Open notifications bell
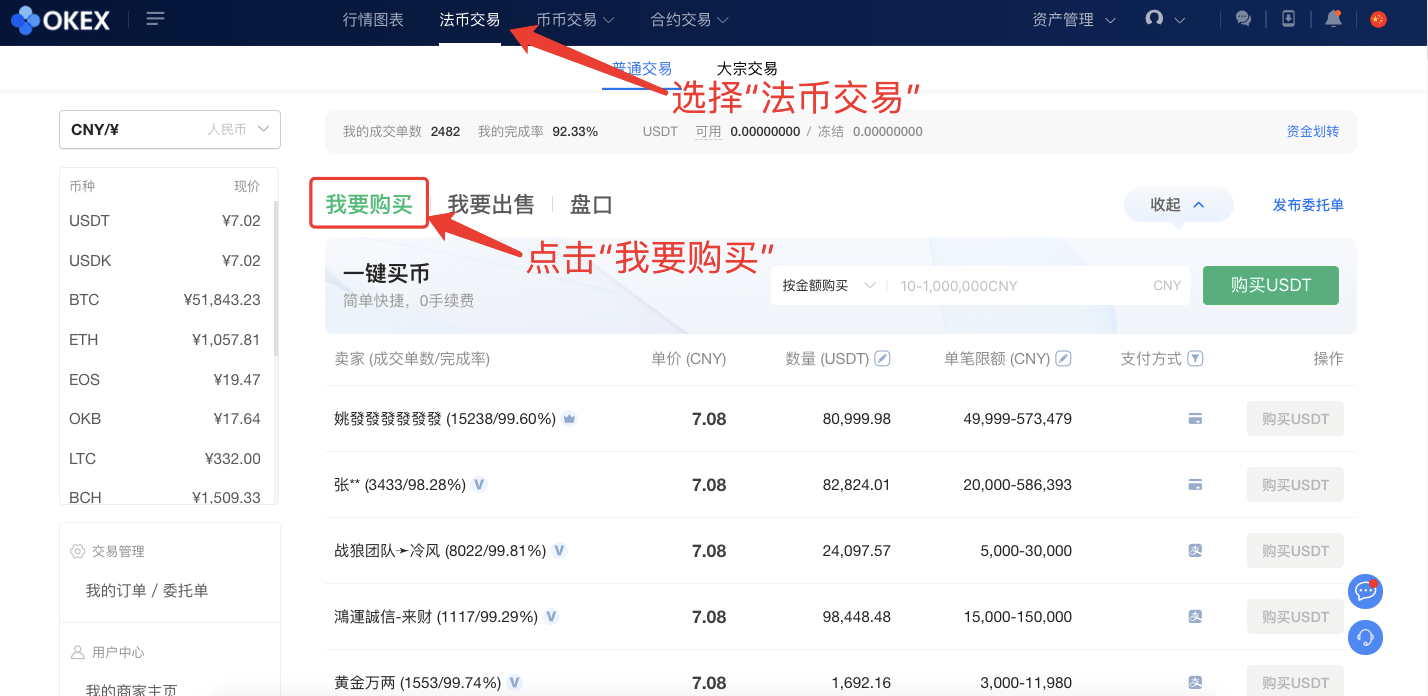The image size is (1428, 696). (1333, 19)
